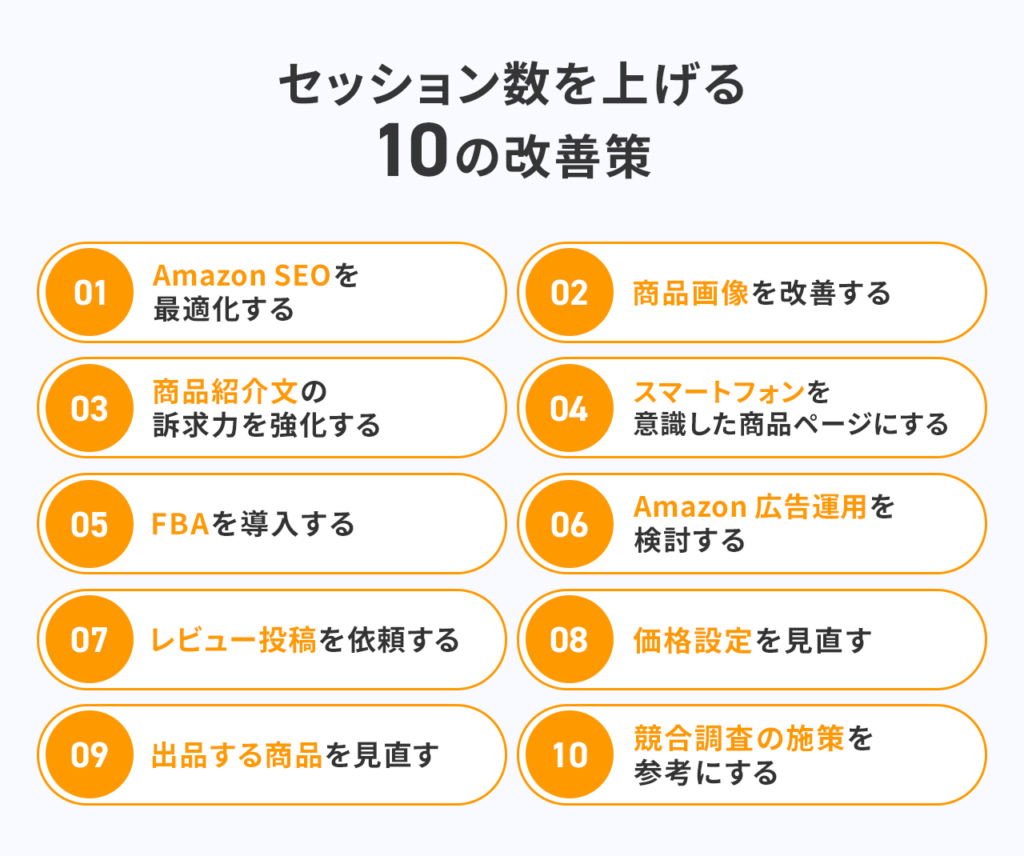1024x856 pixels.
Task: Click the orange 03 circle badge
Action: pyautogui.click(x=89, y=408)
